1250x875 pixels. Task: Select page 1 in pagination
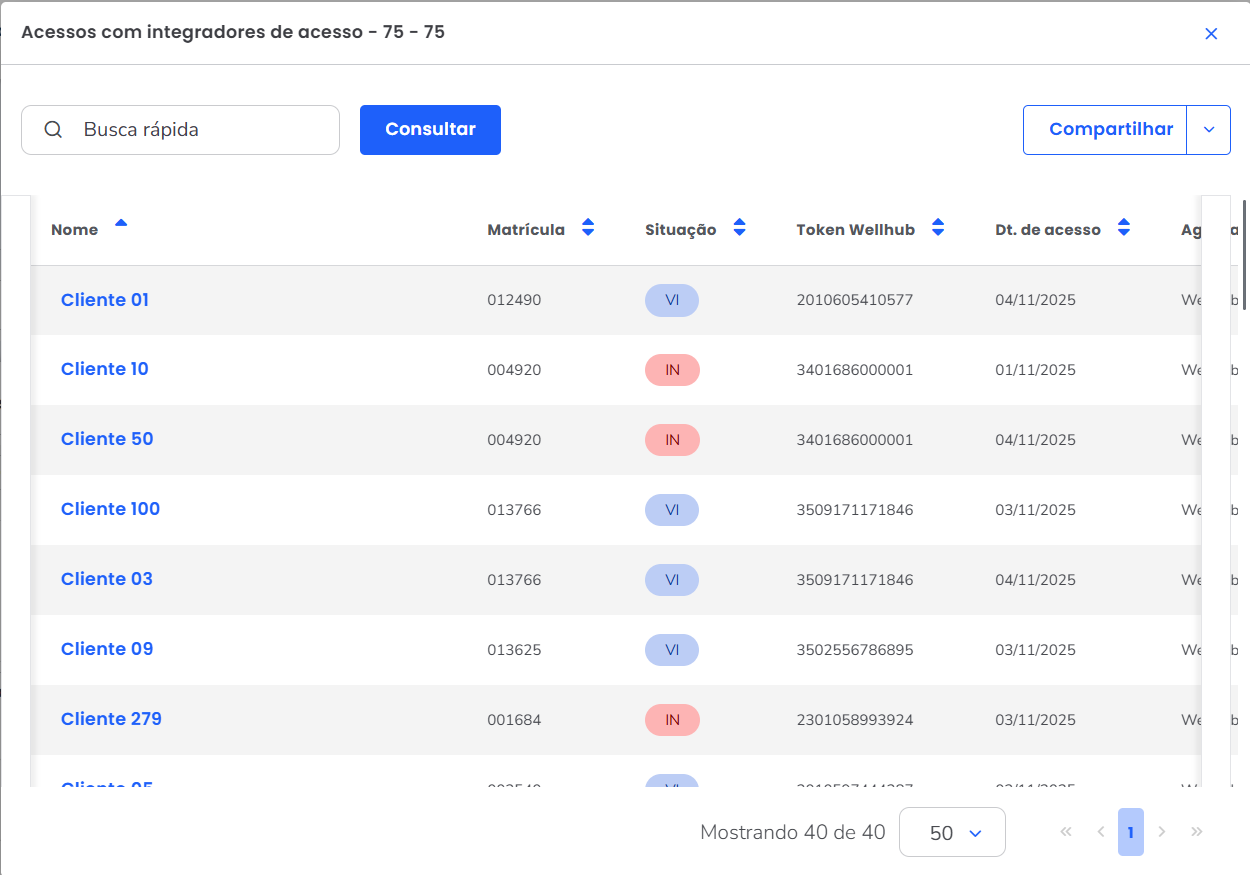[1131, 832]
